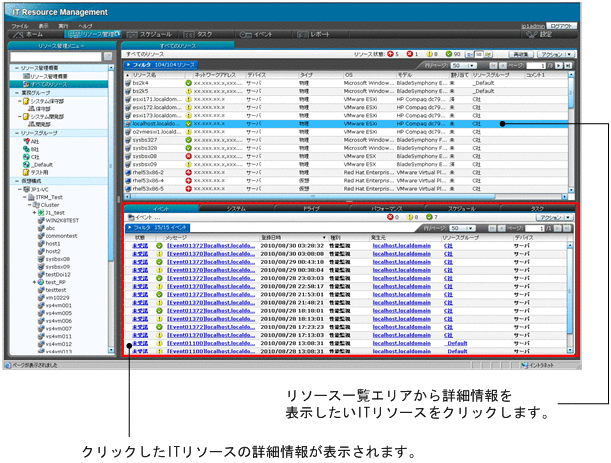The height and width of the screenshot is (463, 611).
Task: Open the ホーム home tab
Action: coord(35,35)
